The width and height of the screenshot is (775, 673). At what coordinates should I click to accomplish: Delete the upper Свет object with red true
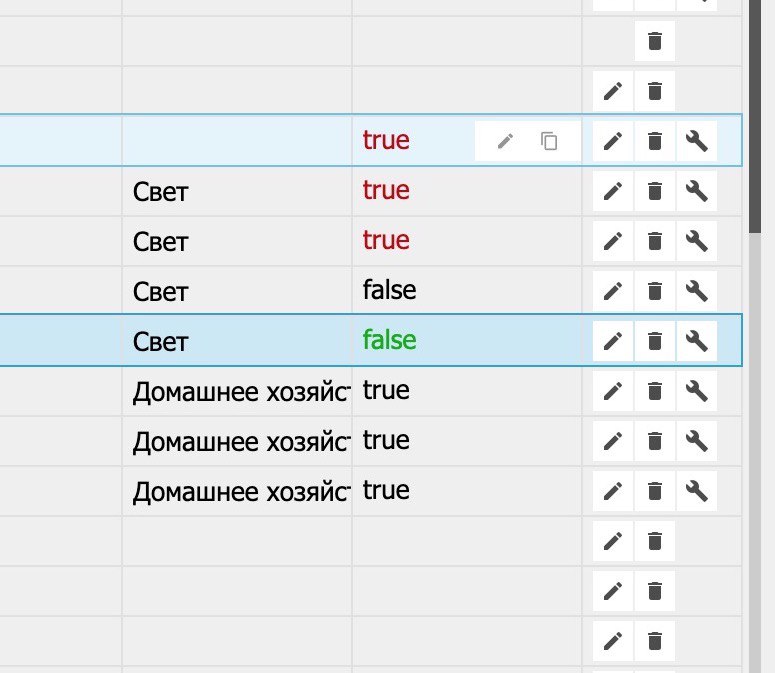[x=654, y=191]
